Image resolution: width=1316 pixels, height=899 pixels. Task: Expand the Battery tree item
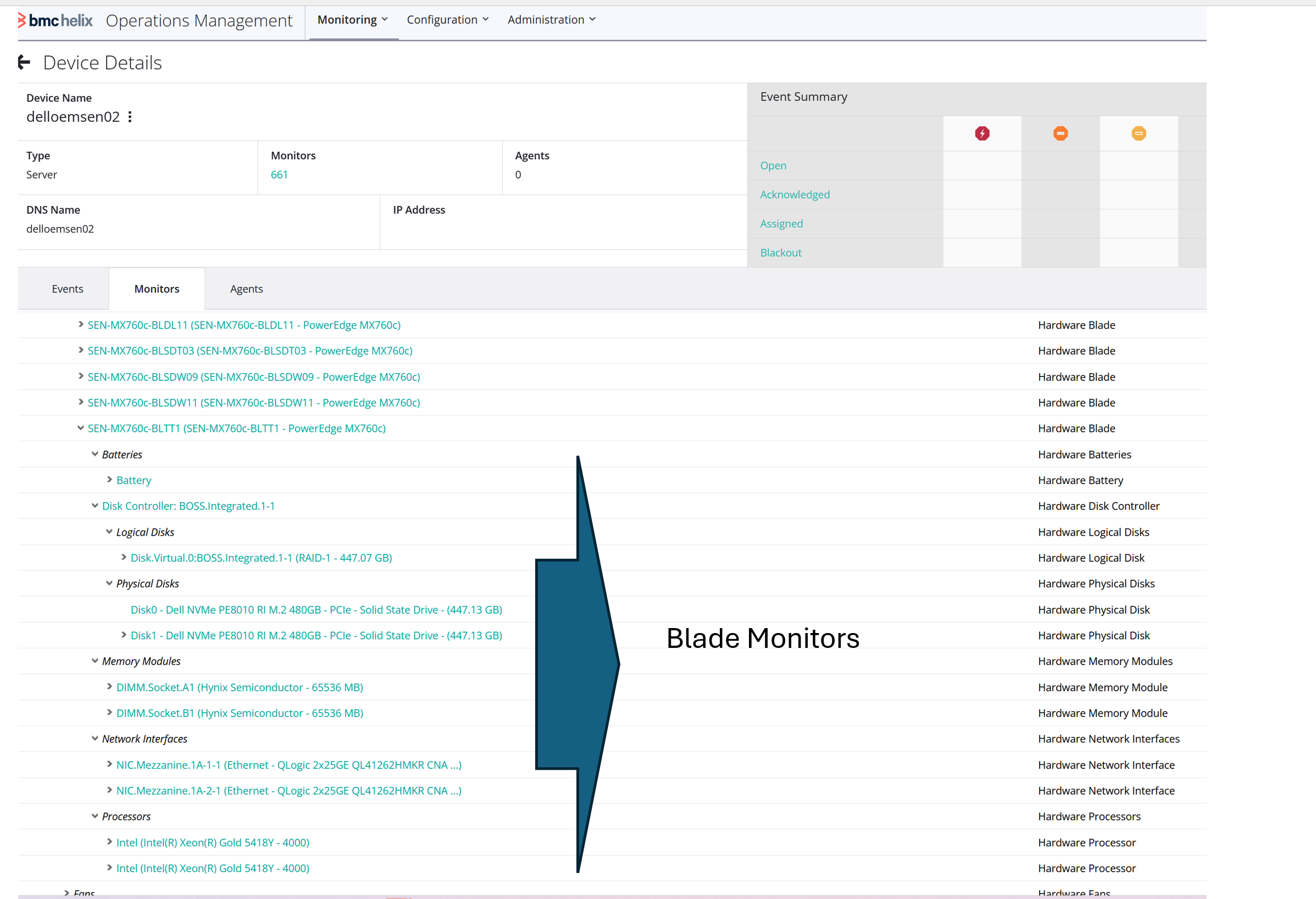pos(109,480)
